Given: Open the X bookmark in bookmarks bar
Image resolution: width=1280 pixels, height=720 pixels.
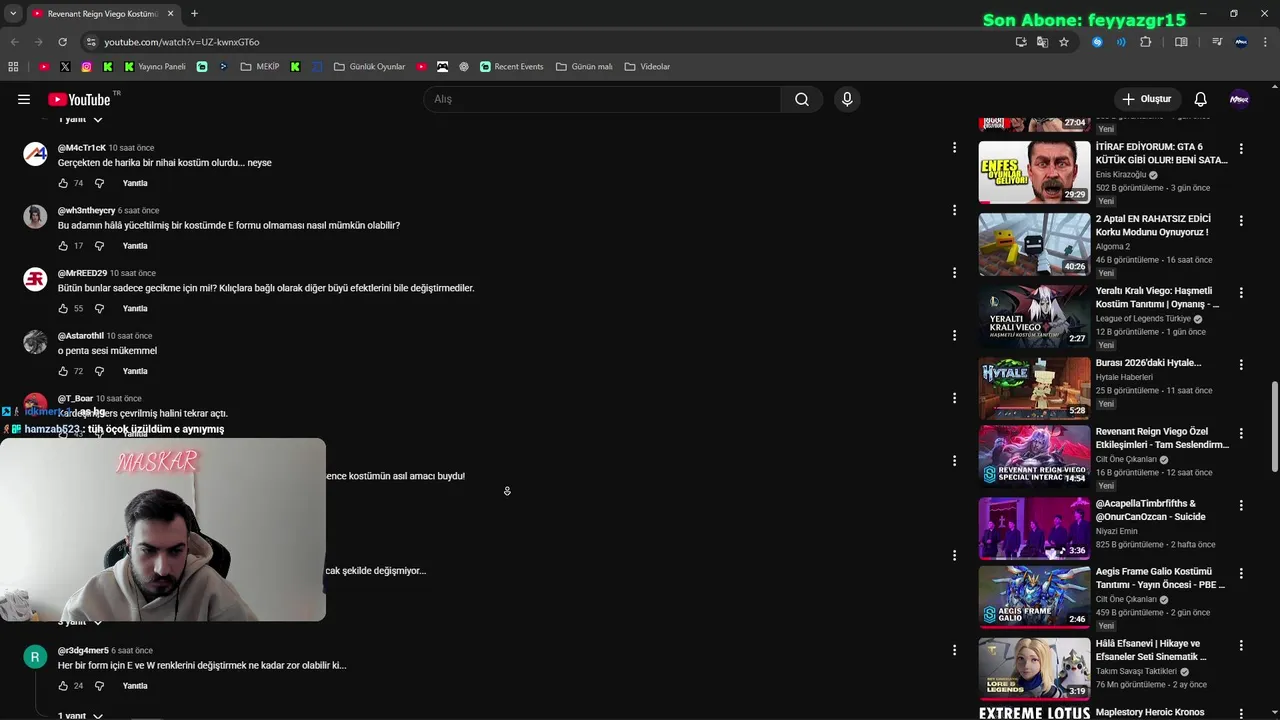Looking at the screenshot, I should point(65,67).
